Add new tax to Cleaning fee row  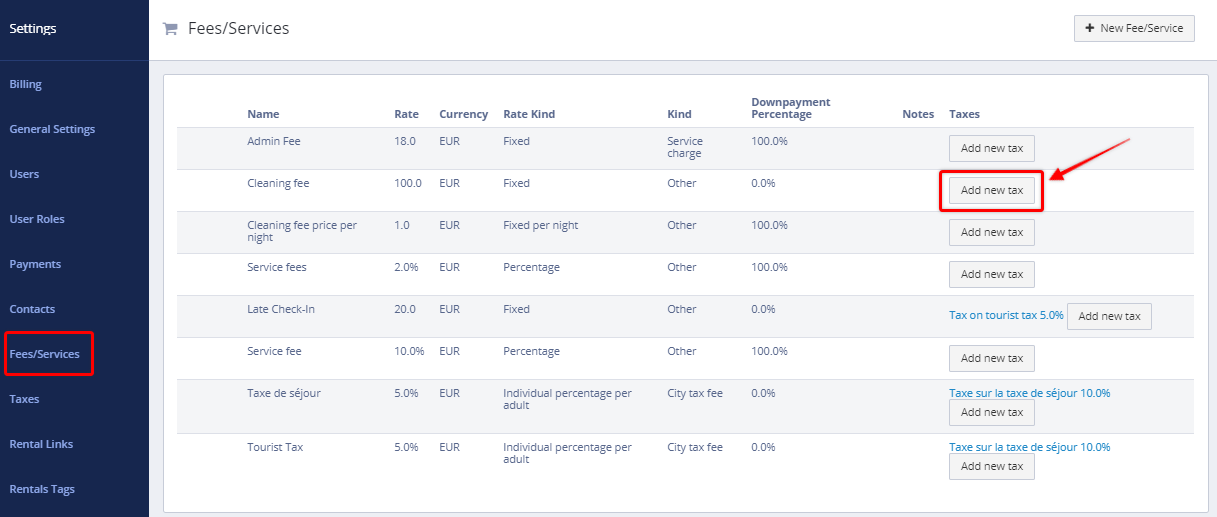[991, 190]
